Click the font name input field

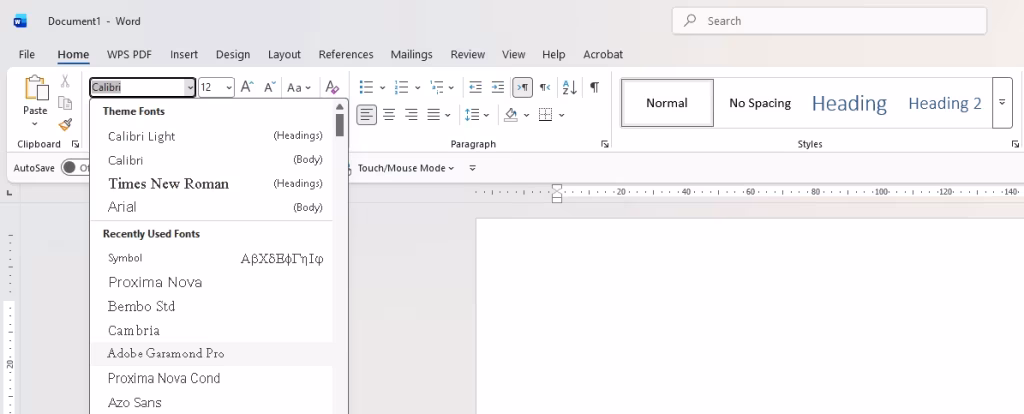138,88
